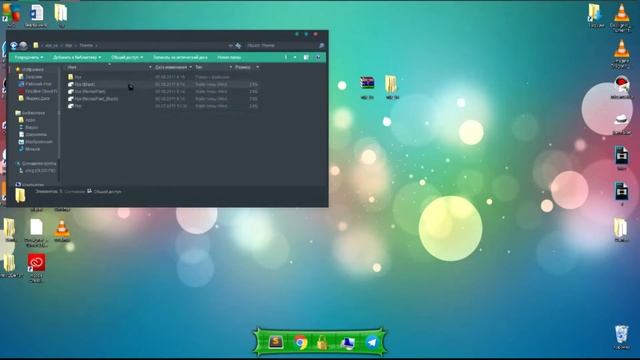Open the Добавить в библиотеку dropdown
Viewport: 640px width, 360px height.
tap(77, 57)
